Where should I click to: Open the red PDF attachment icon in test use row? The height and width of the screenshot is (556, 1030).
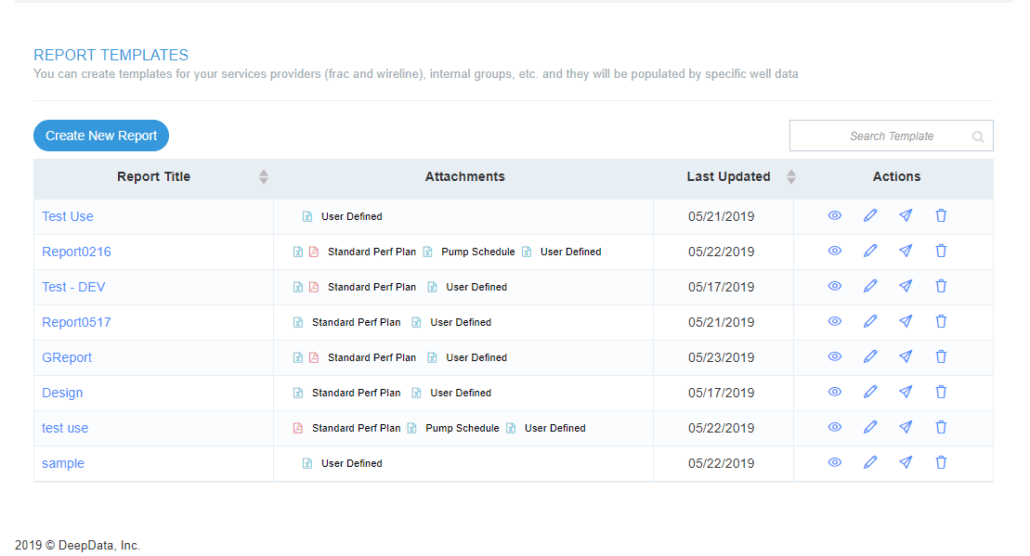[298, 428]
